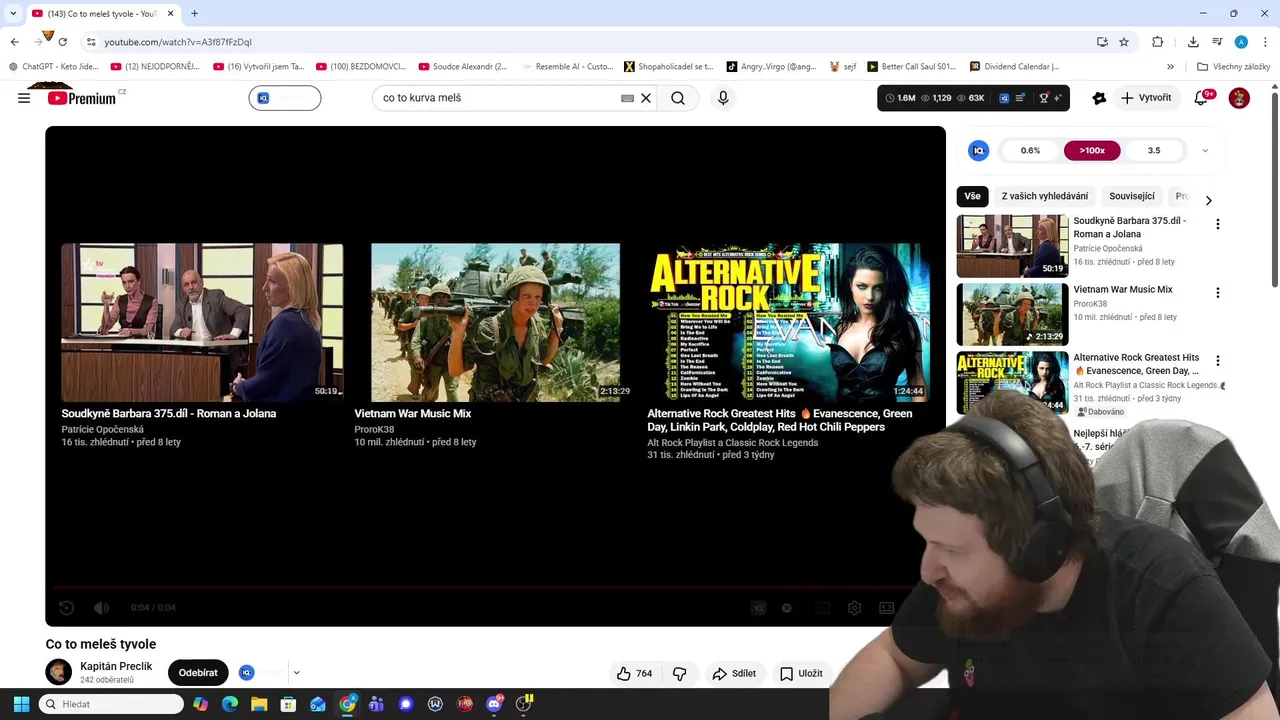
Task: Open Chrome extensions puzzle icon
Action: click(x=1158, y=42)
